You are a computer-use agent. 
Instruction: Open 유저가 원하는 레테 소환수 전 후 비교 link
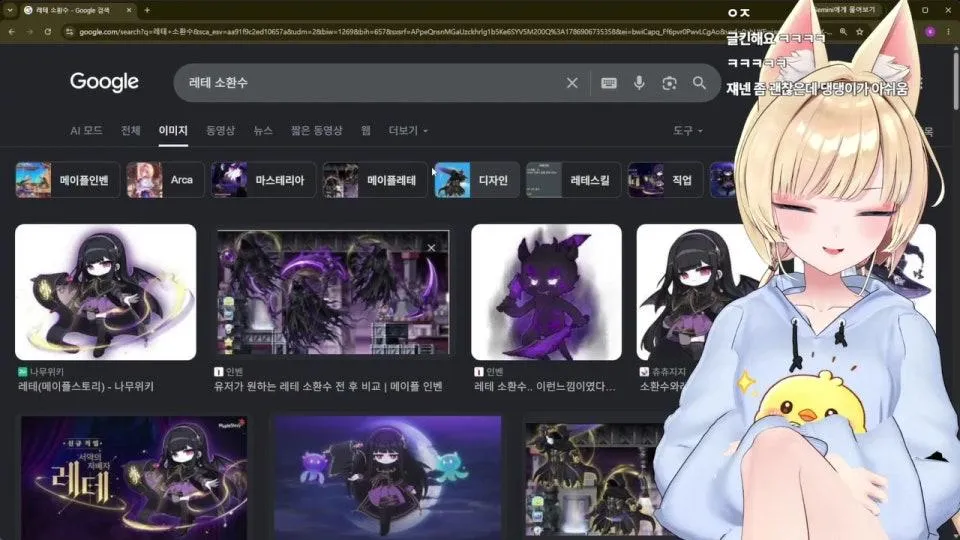328,387
